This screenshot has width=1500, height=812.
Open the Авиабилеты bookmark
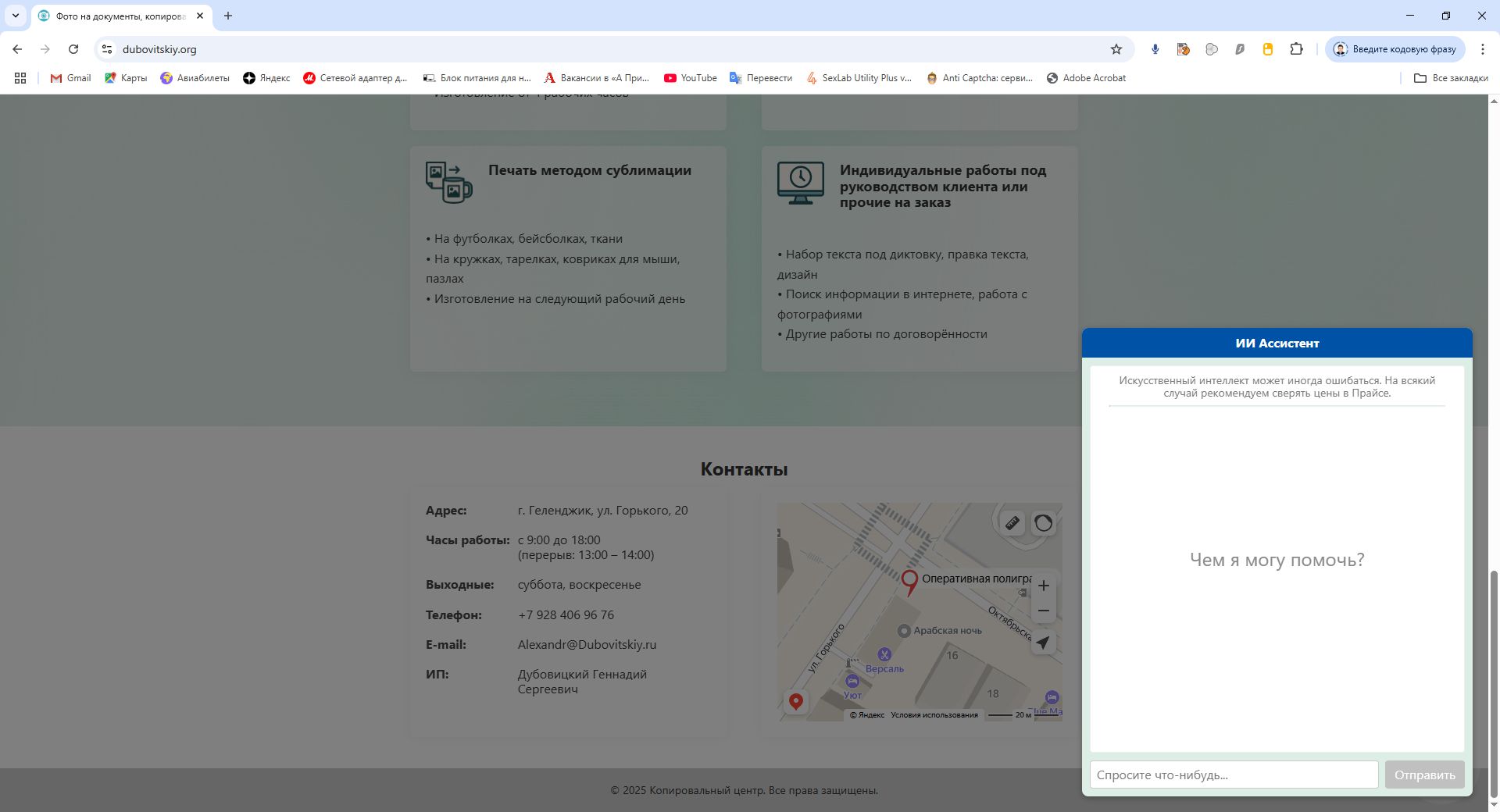tap(195, 78)
